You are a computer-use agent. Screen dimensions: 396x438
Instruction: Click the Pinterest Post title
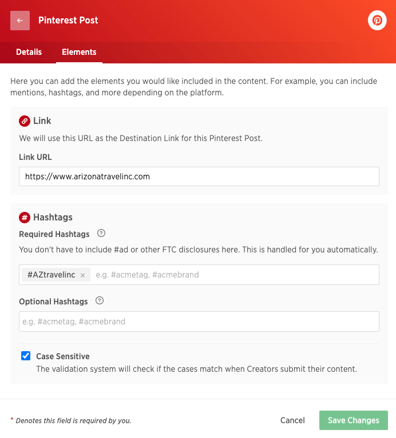68,20
